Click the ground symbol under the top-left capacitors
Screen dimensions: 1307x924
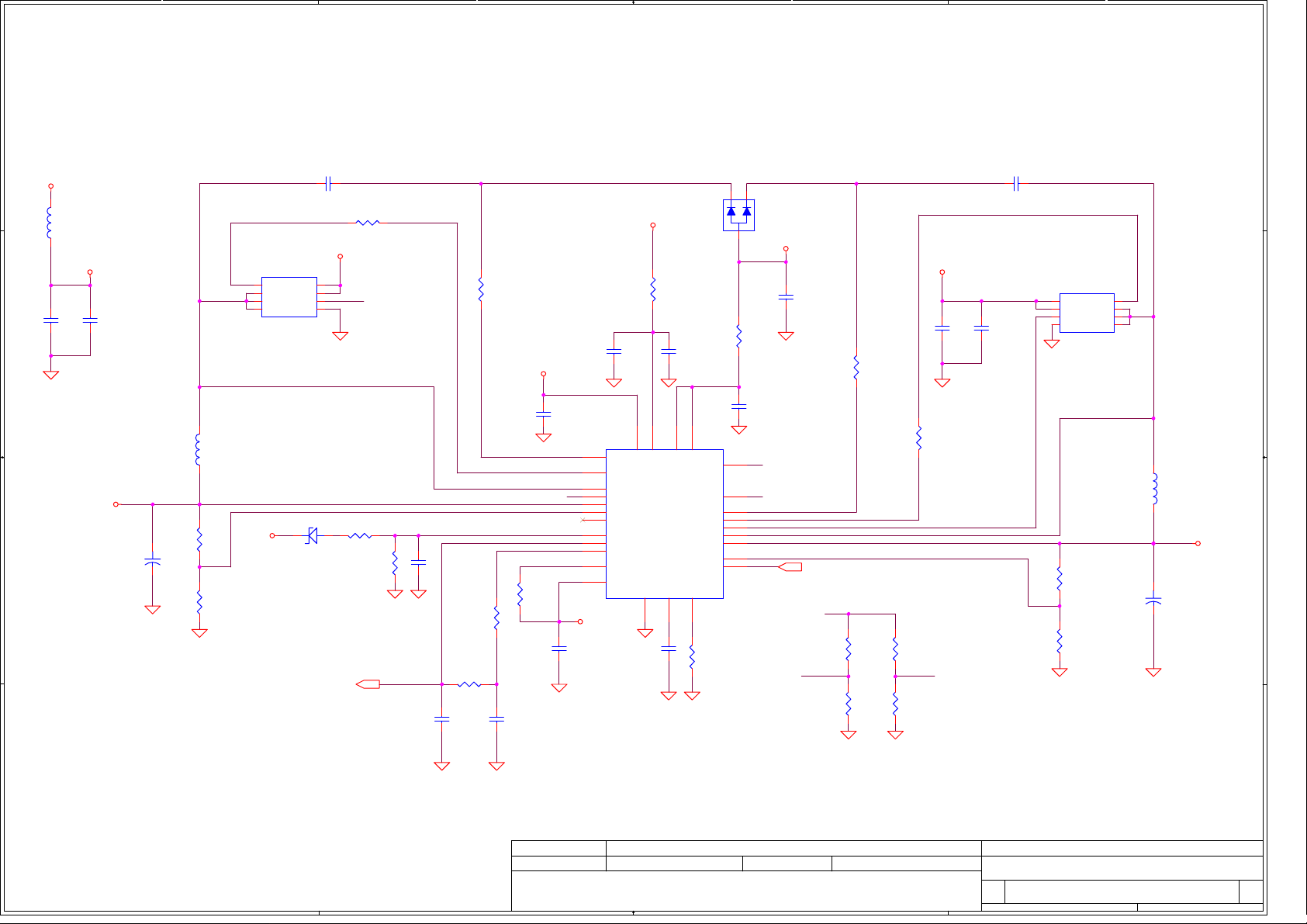tap(50, 375)
